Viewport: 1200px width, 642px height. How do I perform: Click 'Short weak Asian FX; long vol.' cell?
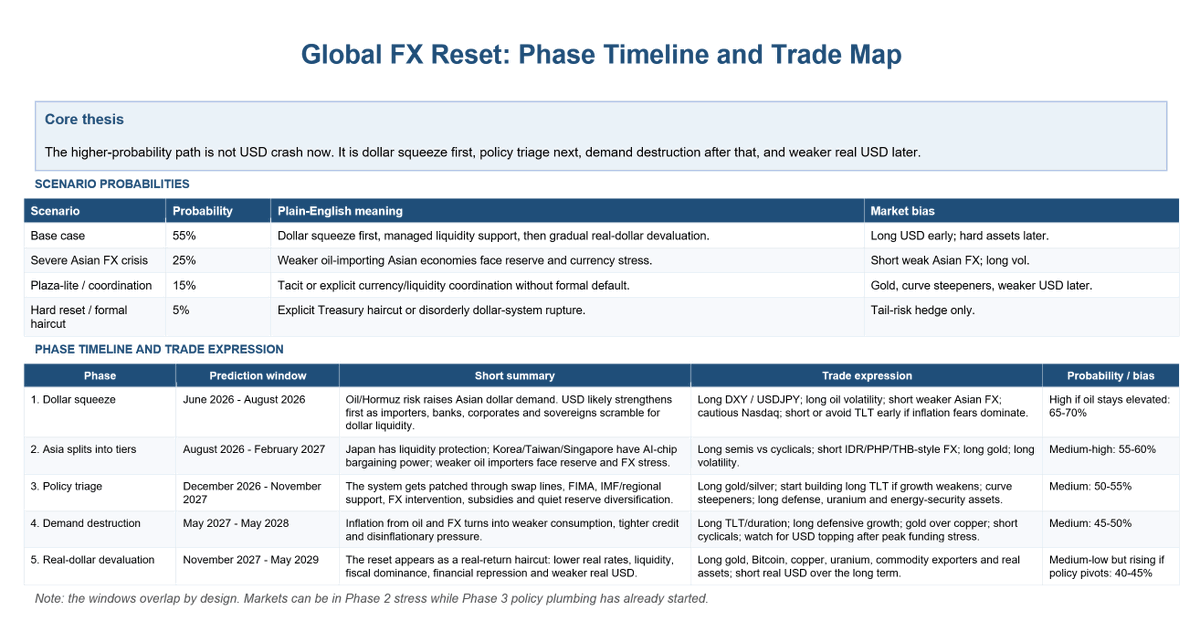[x=1021, y=260]
